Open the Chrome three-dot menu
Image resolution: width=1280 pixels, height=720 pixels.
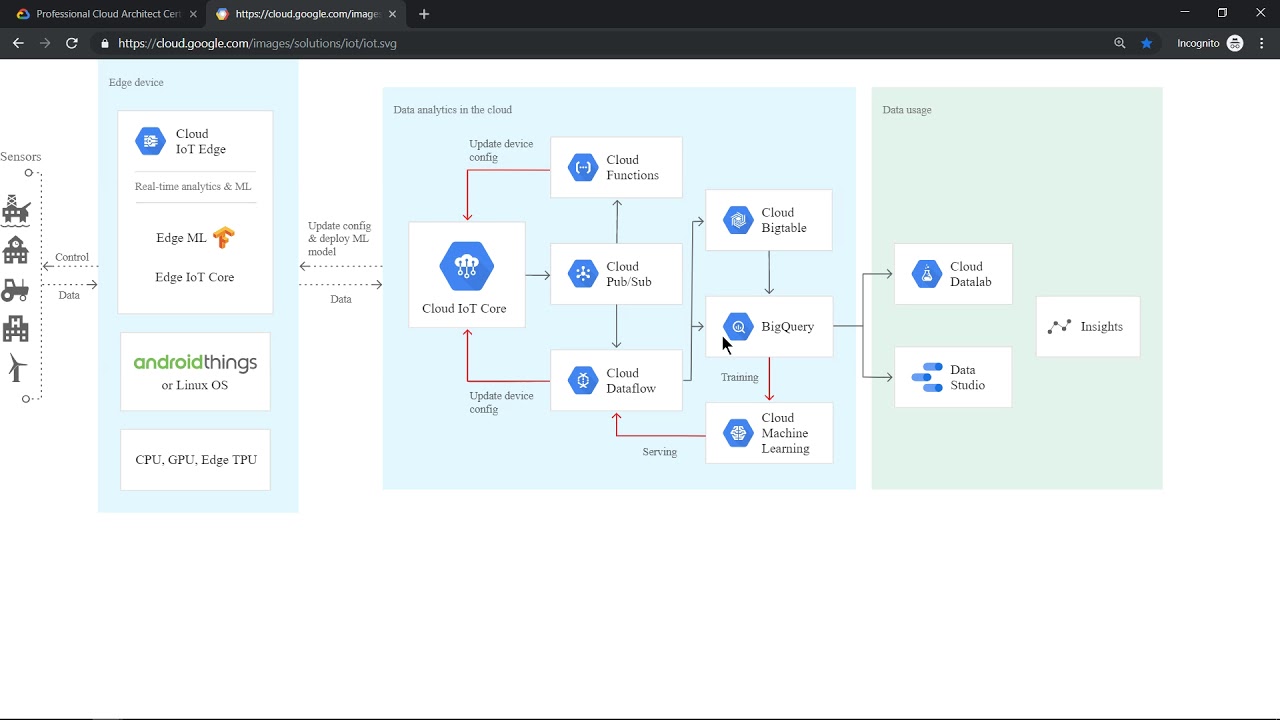click(x=1262, y=43)
